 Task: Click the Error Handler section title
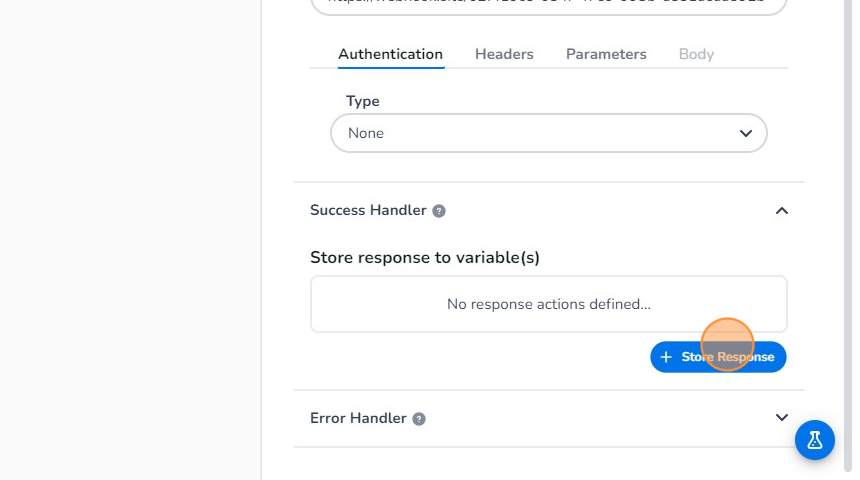(x=358, y=418)
